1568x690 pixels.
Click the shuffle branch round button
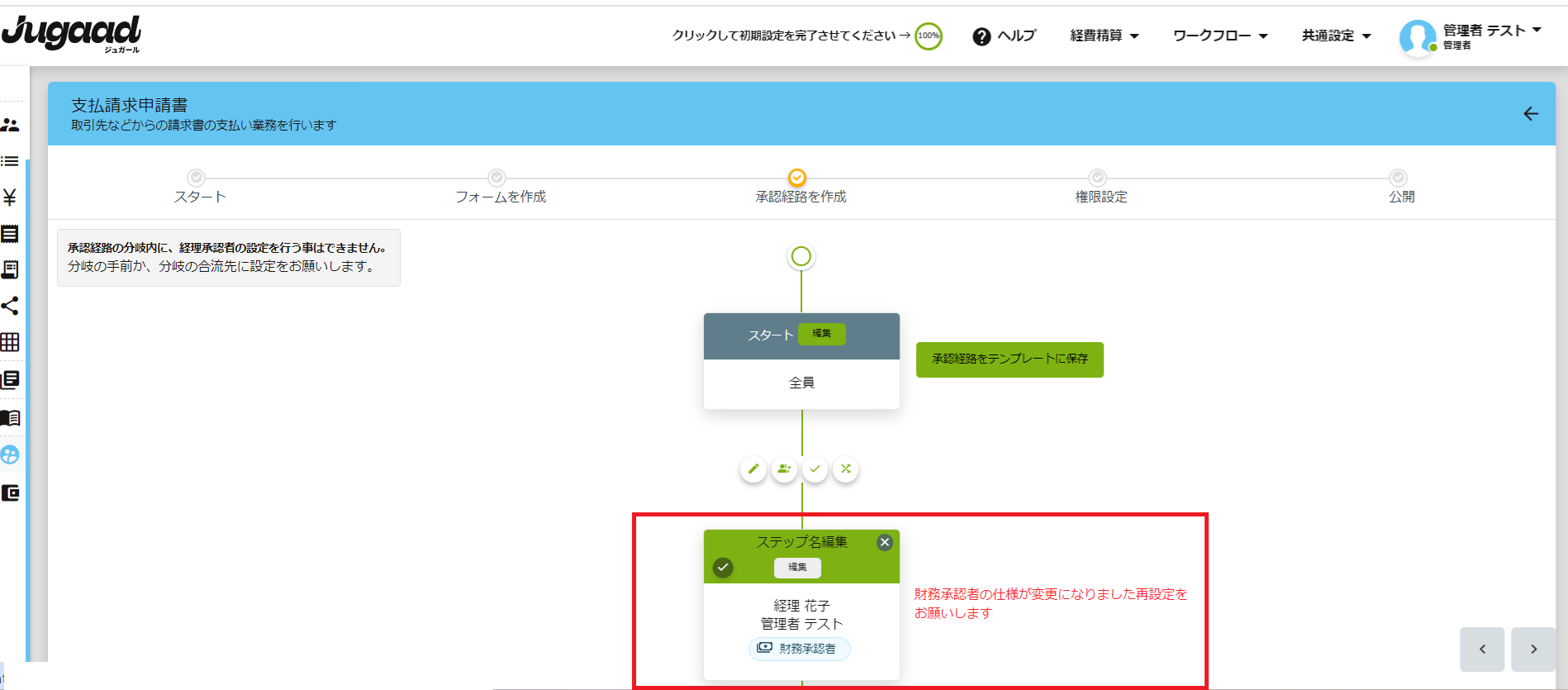[846, 469]
